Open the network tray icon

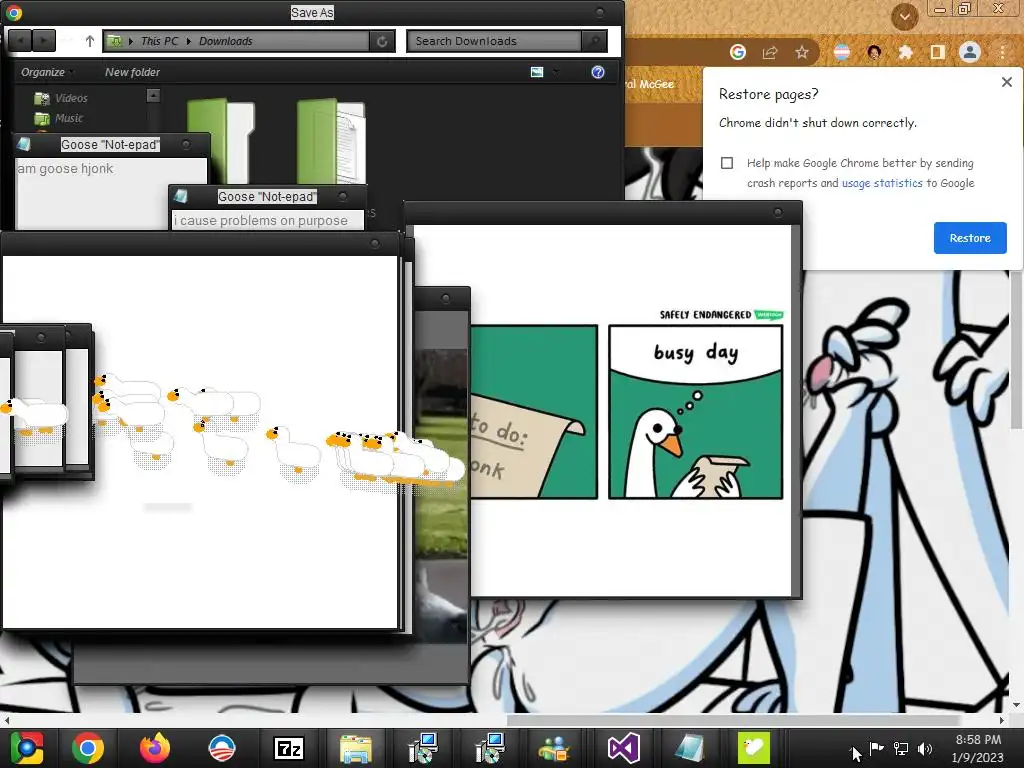pyautogui.click(x=901, y=748)
